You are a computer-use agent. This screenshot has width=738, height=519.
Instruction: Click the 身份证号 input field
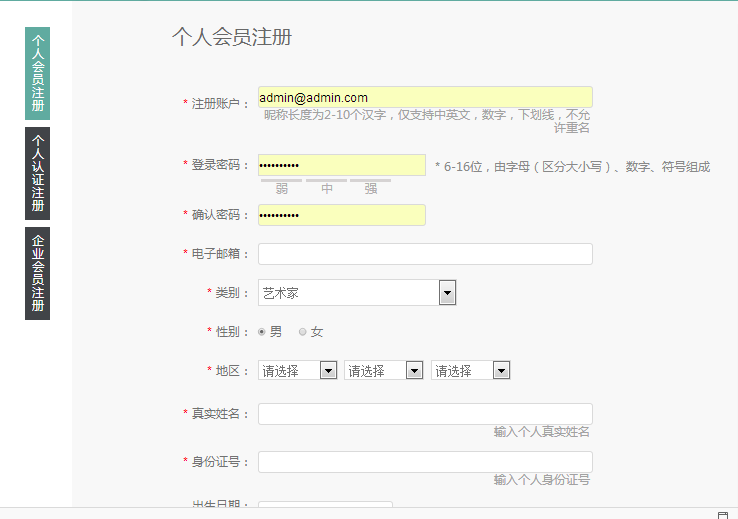[x=425, y=462]
